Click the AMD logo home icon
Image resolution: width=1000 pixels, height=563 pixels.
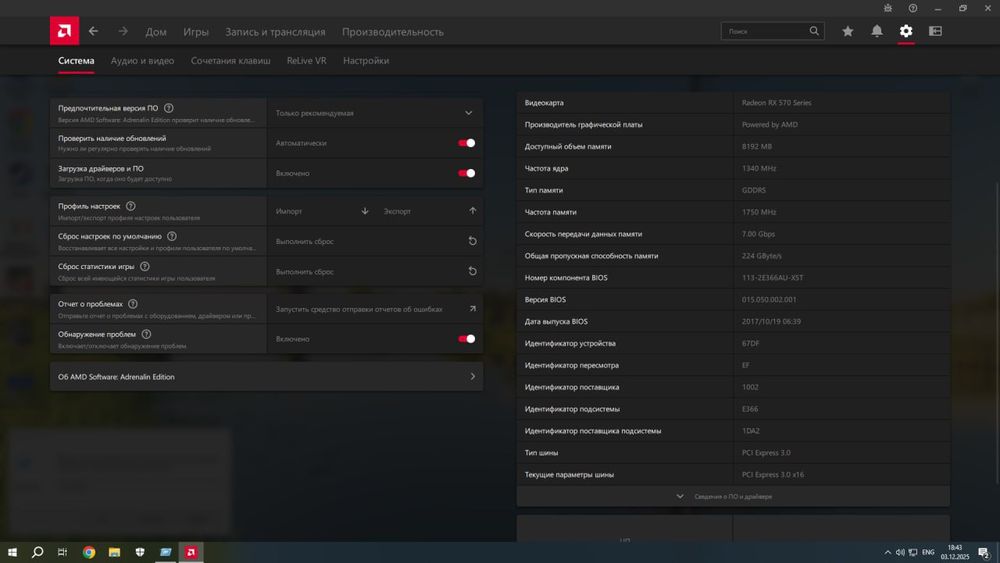pyautogui.click(x=64, y=31)
